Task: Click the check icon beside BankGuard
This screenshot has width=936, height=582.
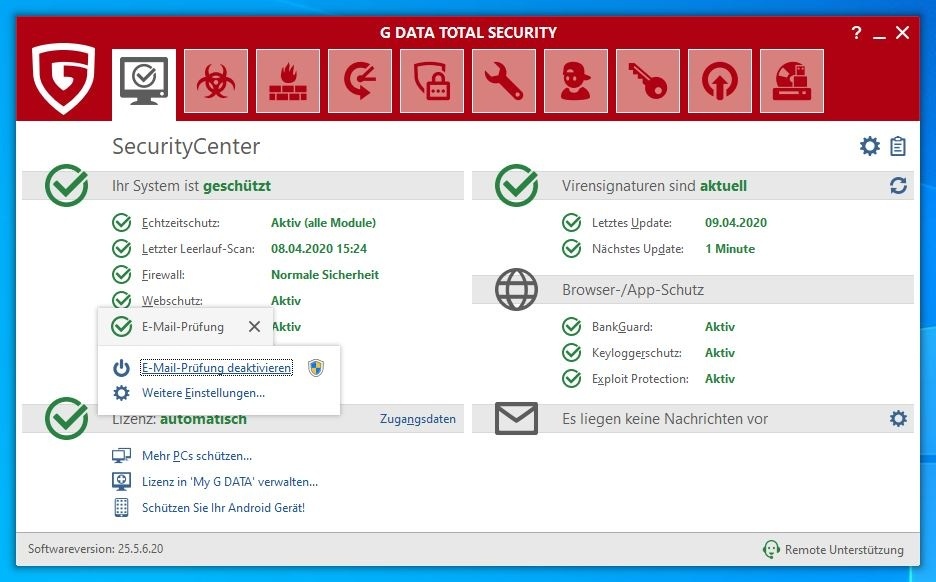Action: (x=571, y=327)
